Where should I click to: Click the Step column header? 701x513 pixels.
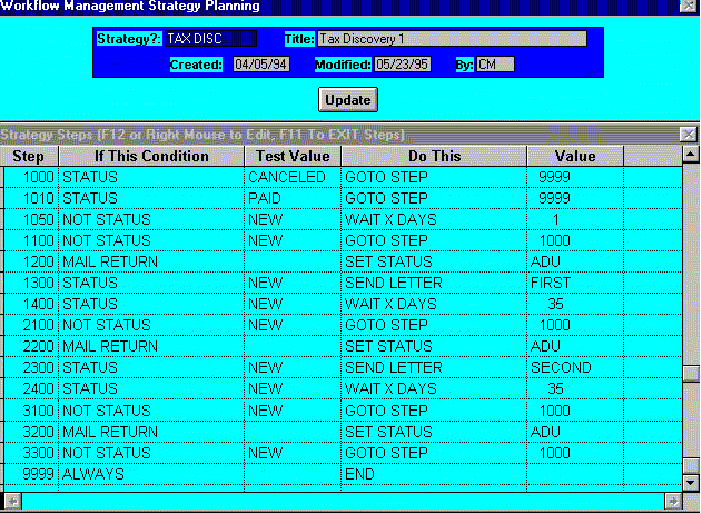[x=28, y=156]
